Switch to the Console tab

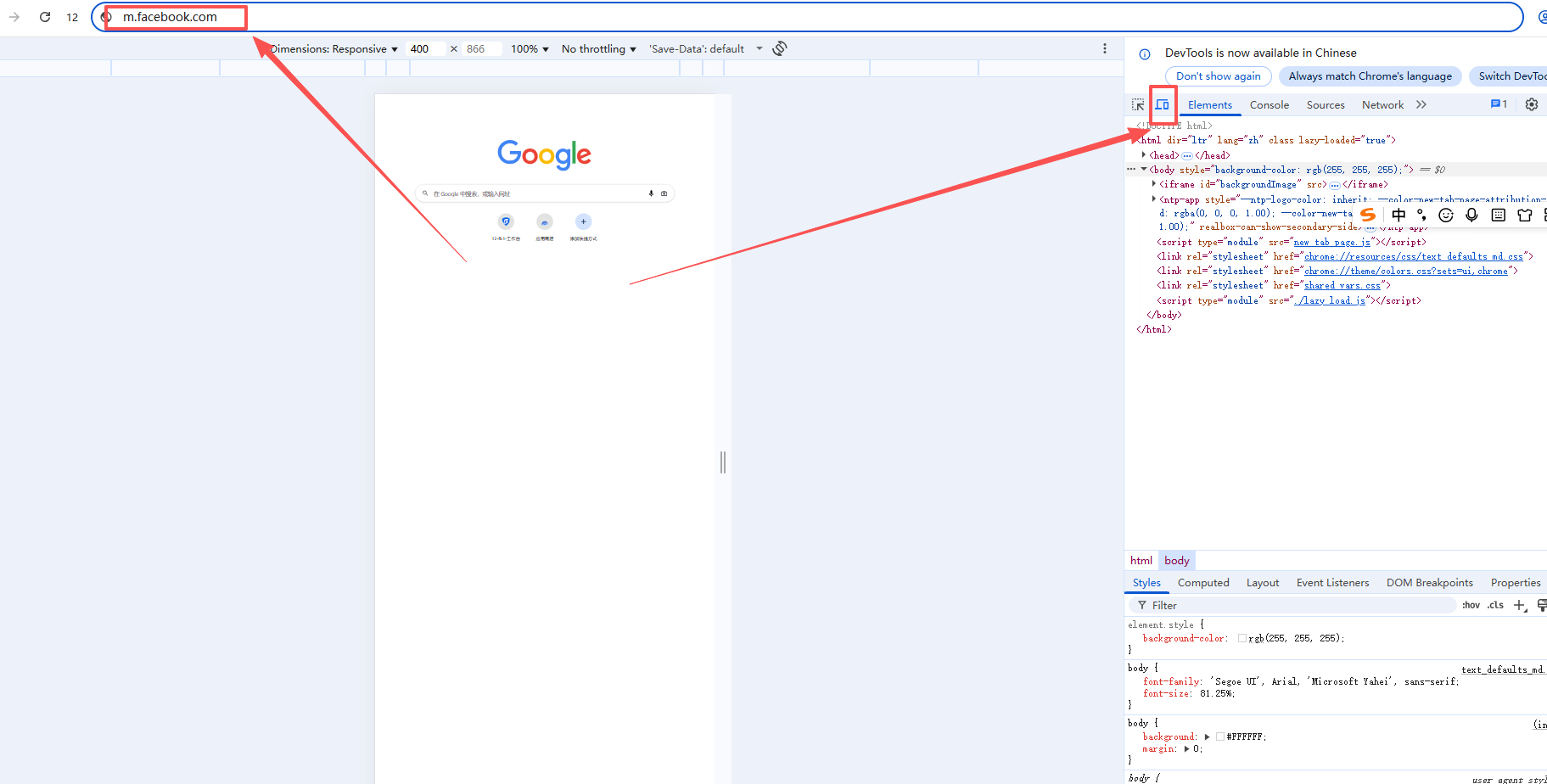tap(1269, 105)
